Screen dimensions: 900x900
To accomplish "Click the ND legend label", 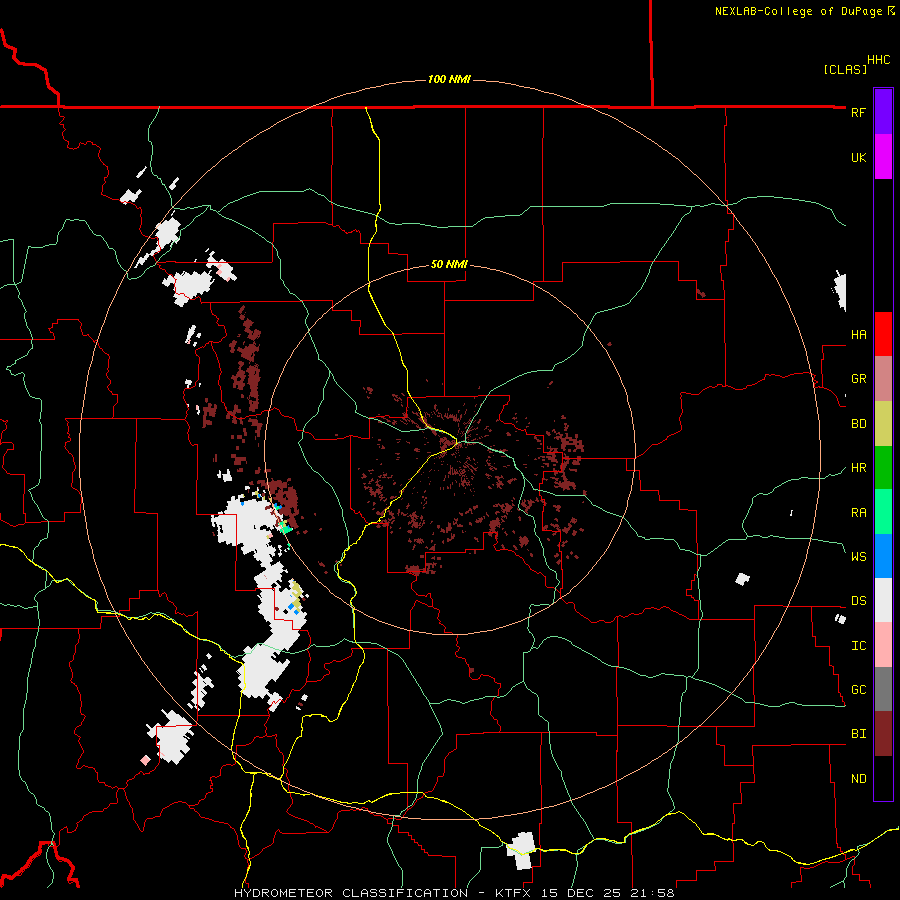I will click(x=859, y=779).
